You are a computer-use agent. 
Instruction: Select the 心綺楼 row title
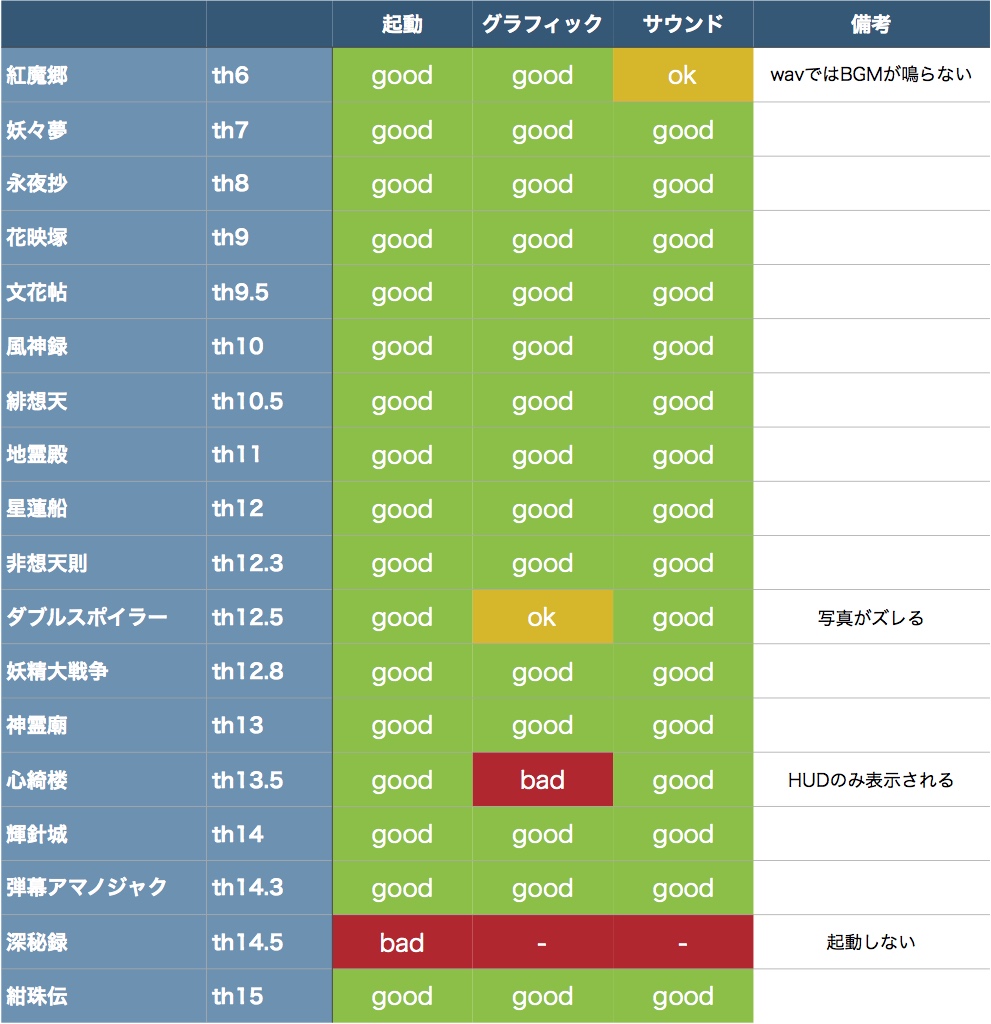coord(103,780)
